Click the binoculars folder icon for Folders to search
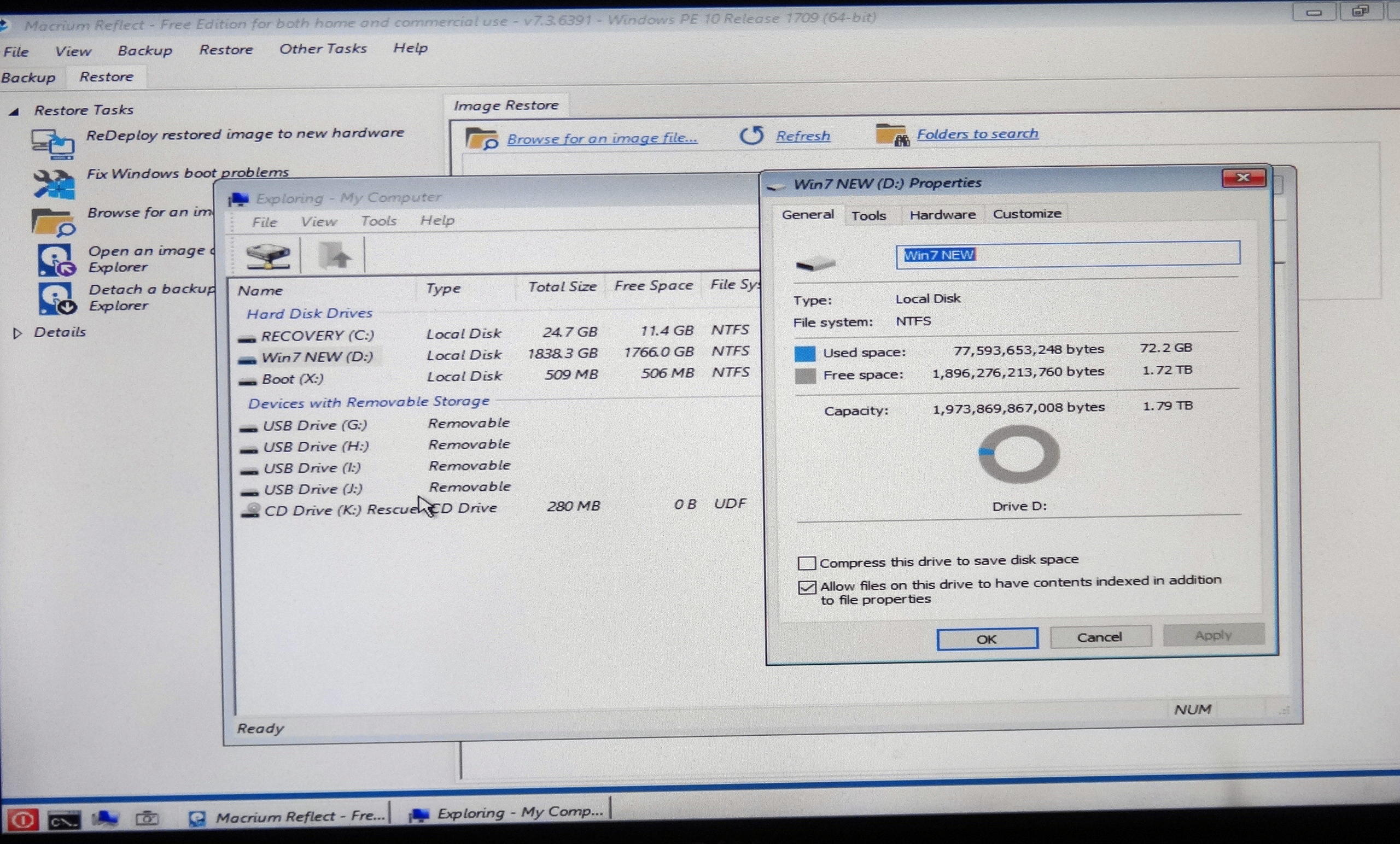The width and height of the screenshot is (1400, 844). click(x=892, y=135)
